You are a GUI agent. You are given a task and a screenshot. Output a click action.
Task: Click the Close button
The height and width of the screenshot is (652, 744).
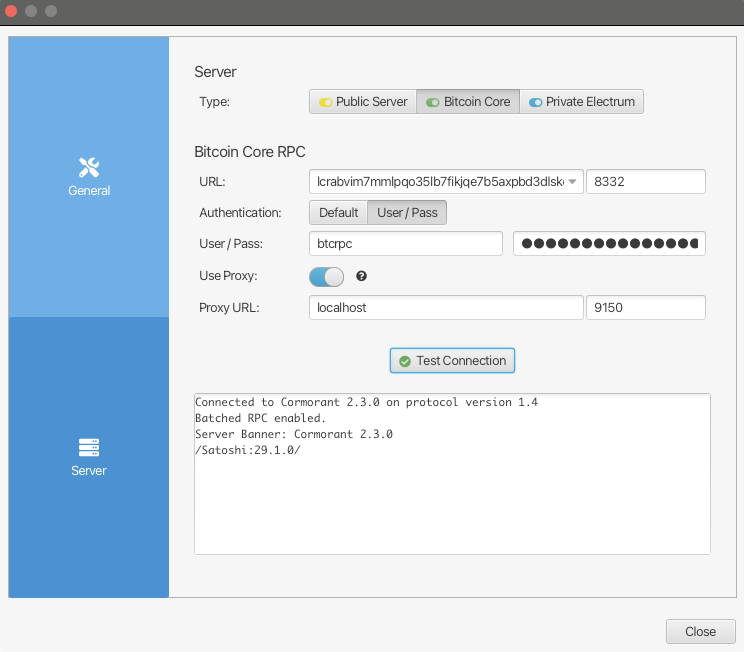coord(700,631)
